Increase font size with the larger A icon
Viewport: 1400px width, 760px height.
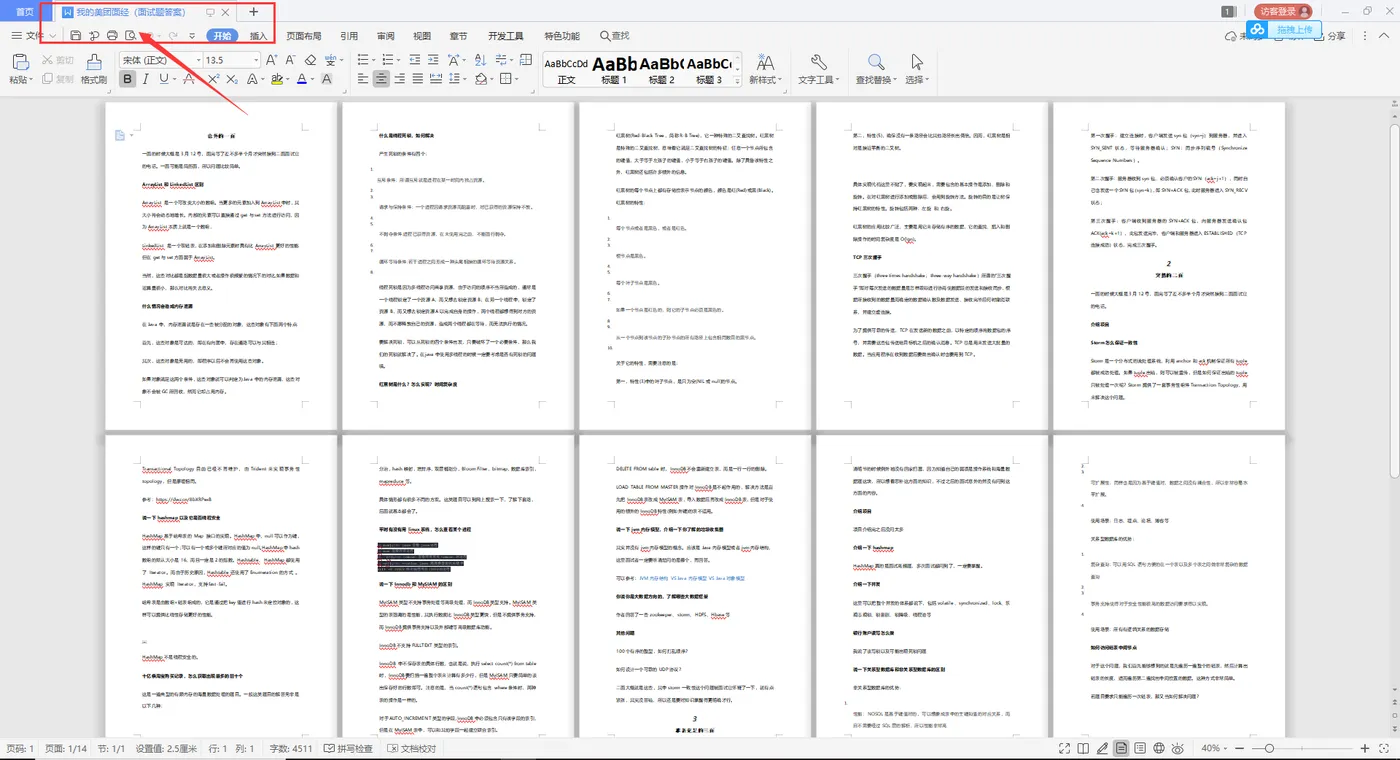click(x=271, y=60)
